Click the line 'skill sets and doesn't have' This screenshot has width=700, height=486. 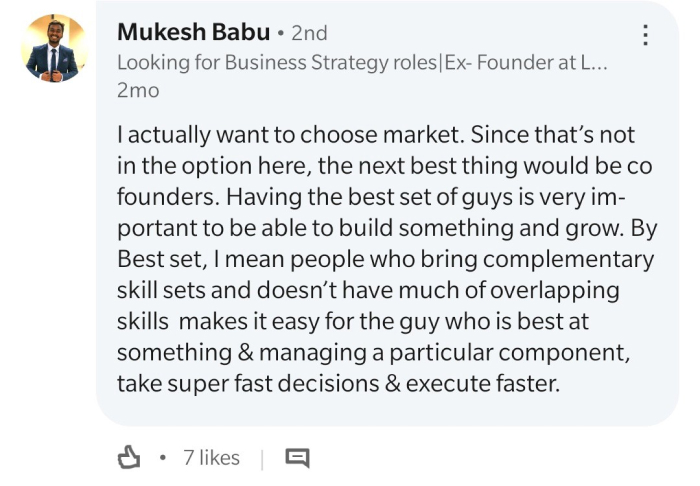368,291
